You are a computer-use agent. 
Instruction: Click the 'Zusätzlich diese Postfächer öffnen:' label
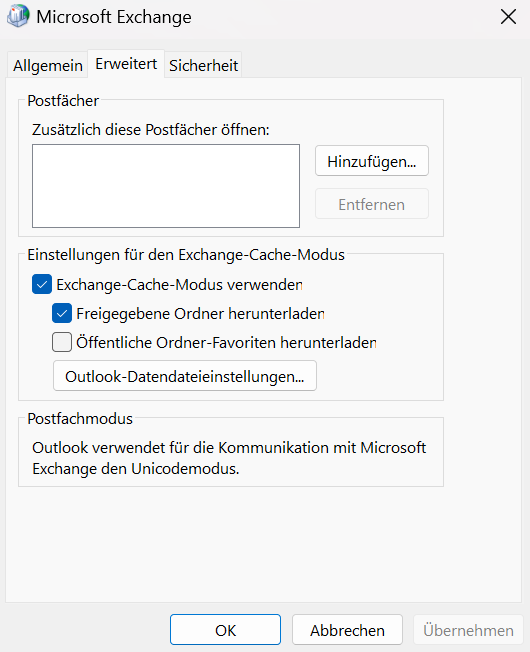[x=150, y=130]
